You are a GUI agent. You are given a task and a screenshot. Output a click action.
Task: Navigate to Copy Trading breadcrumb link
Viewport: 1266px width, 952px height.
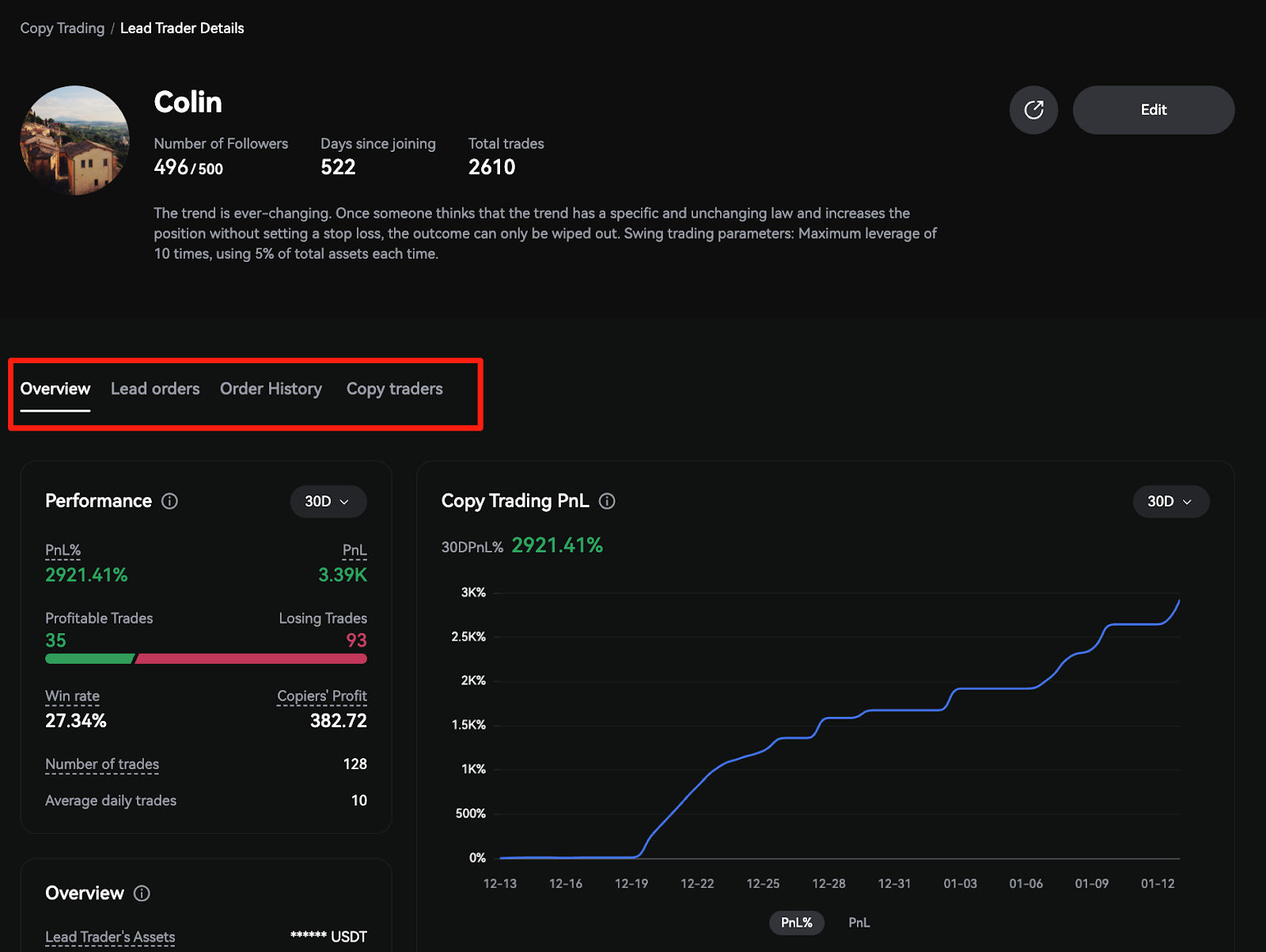(62, 28)
